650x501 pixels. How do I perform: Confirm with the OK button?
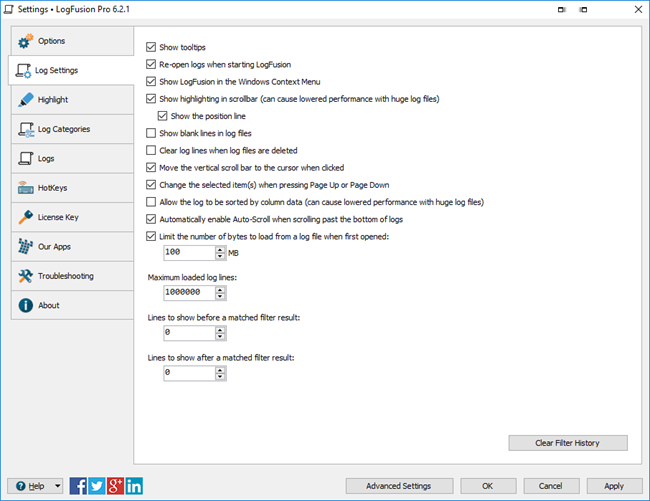pyautogui.click(x=488, y=486)
